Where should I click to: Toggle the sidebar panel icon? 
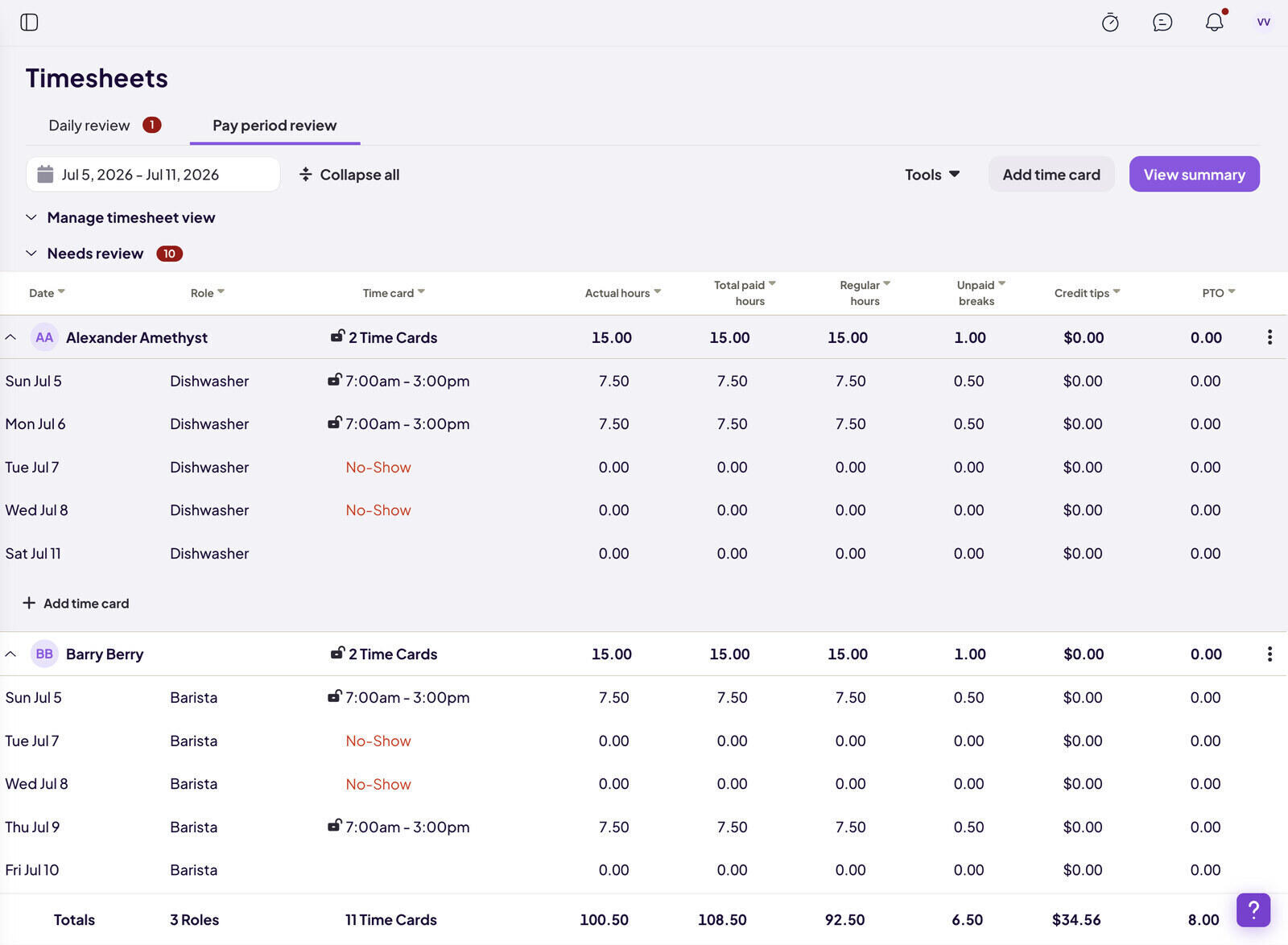[x=29, y=23]
